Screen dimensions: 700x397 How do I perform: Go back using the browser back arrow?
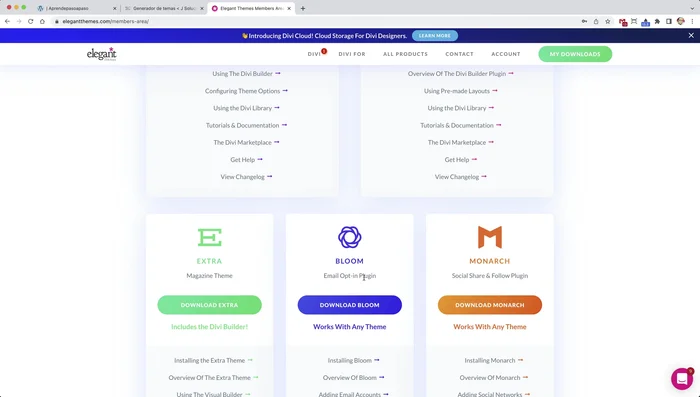click(x=7, y=21)
